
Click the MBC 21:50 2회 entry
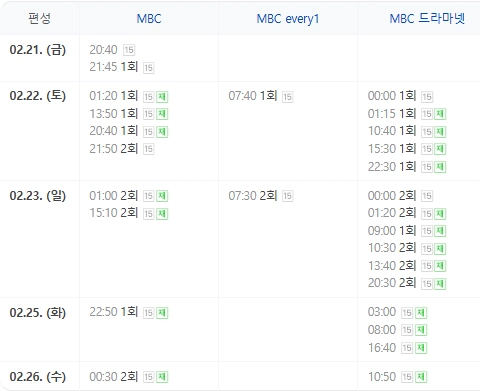(114, 149)
